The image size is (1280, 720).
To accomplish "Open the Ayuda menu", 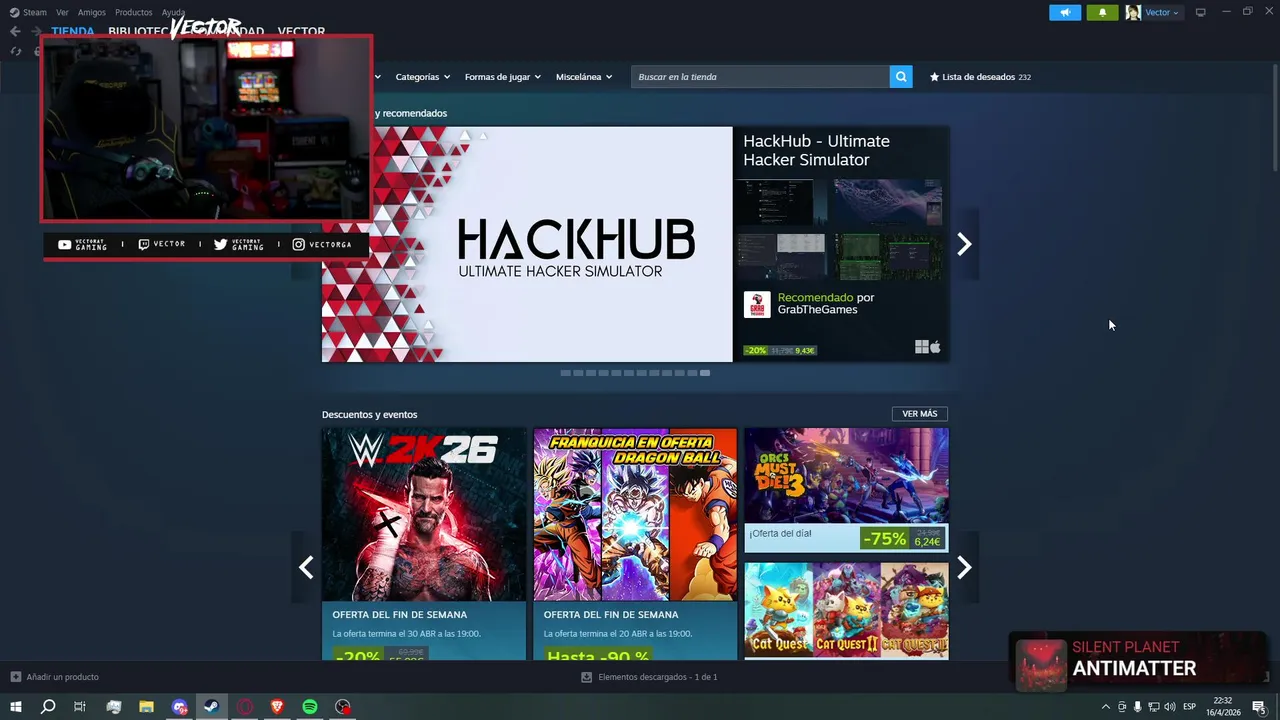I will pyautogui.click(x=173, y=12).
